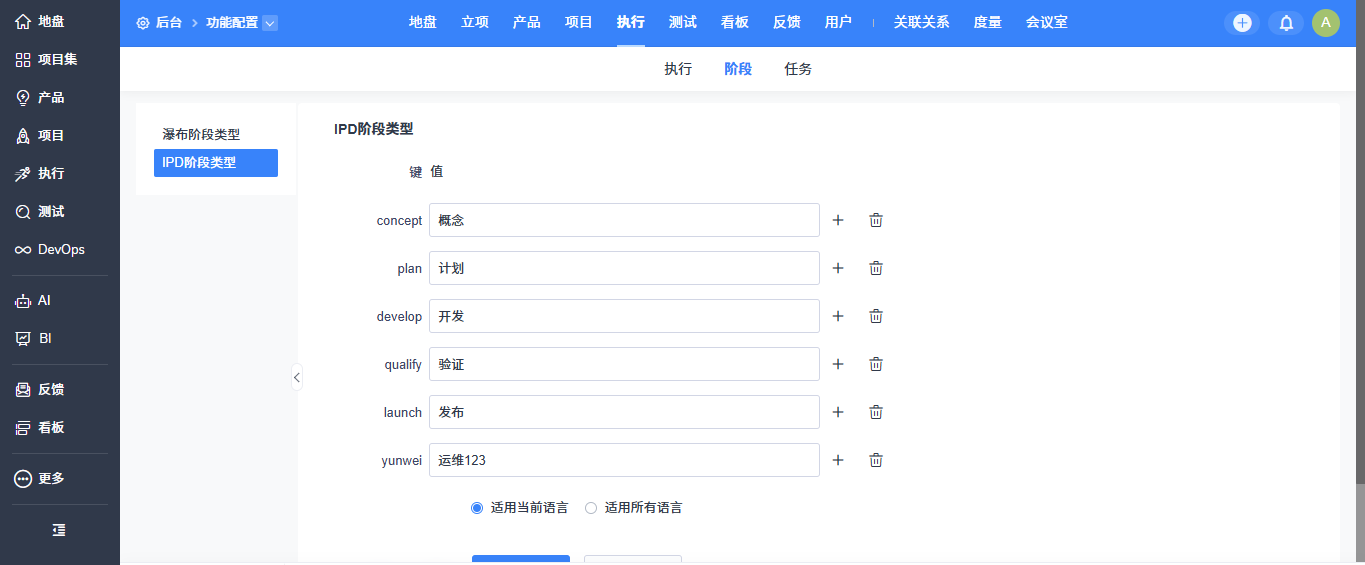Switch to the 阶段 sub-tab
The width and height of the screenshot is (1365, 565).
(x=738, y=69)
